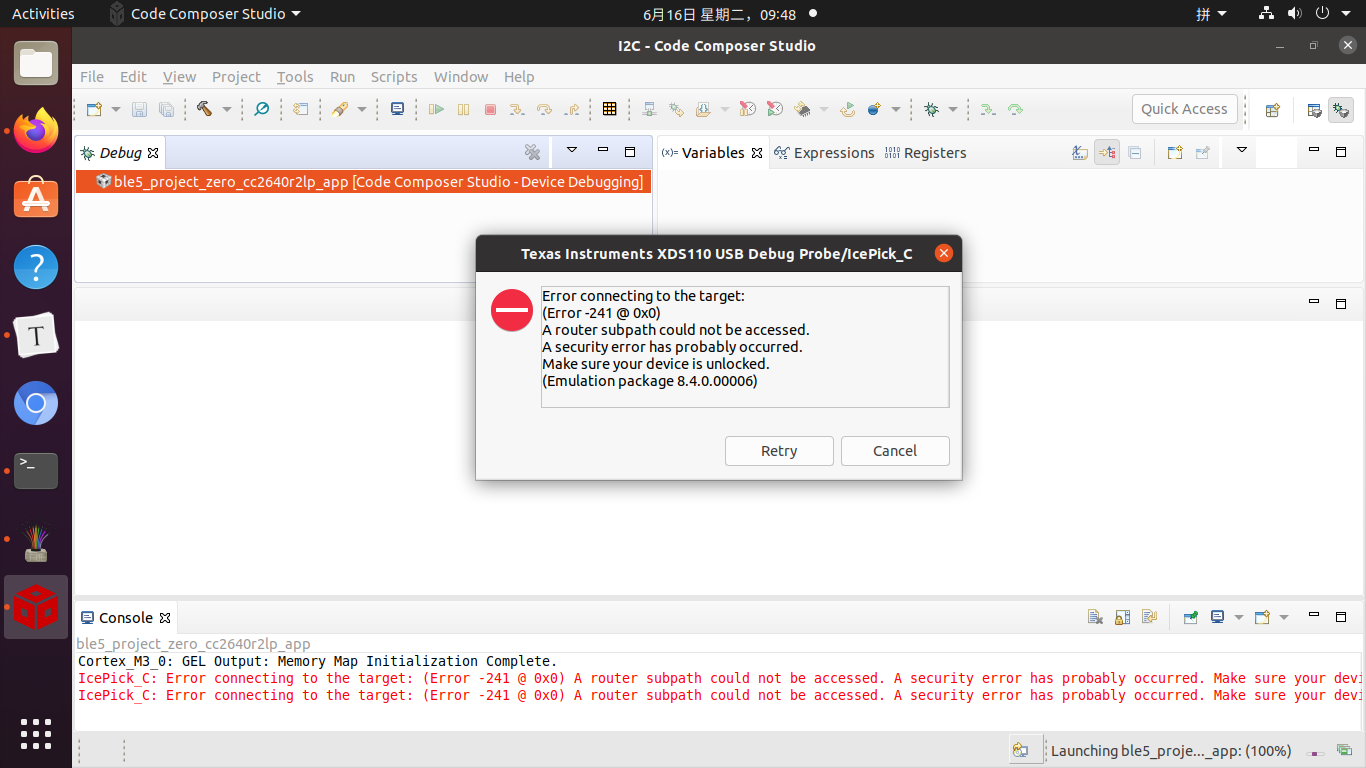Toggle Scroll Lock in the Console
The image size is (1366, 768).
coord(1122,617)
